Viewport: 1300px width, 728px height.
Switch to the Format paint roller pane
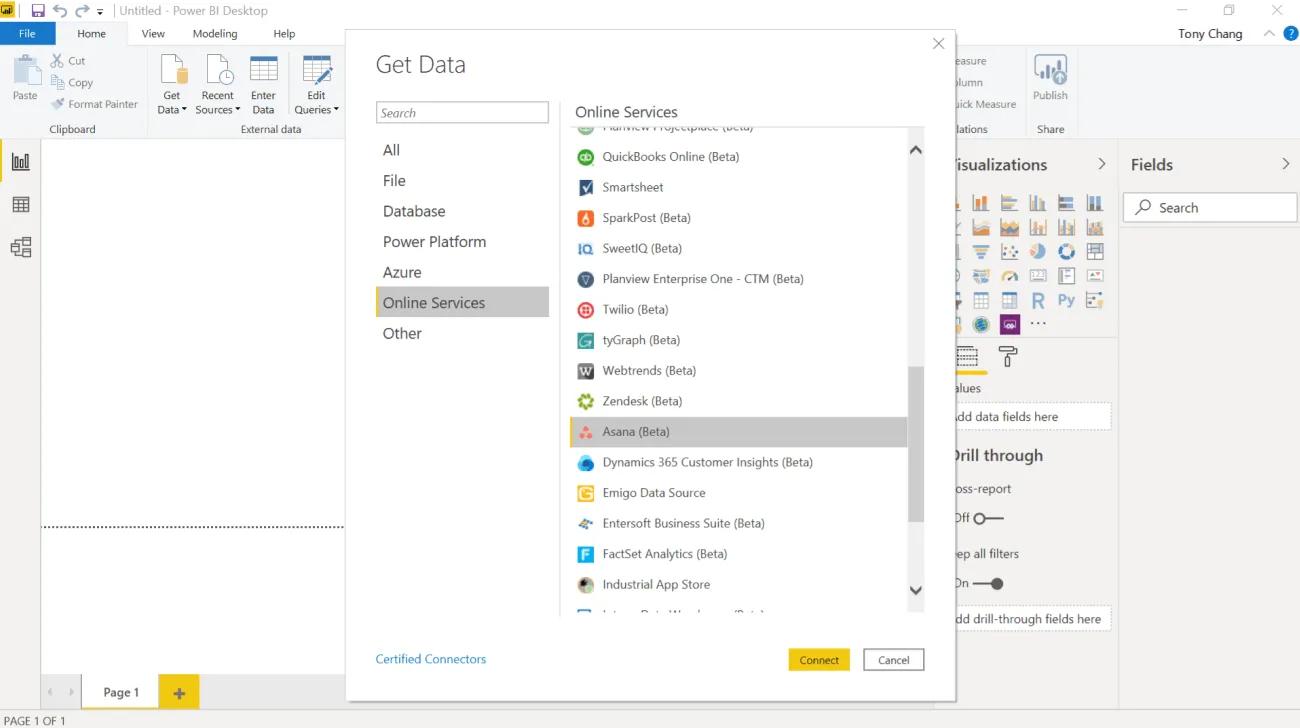[1007, 358]
